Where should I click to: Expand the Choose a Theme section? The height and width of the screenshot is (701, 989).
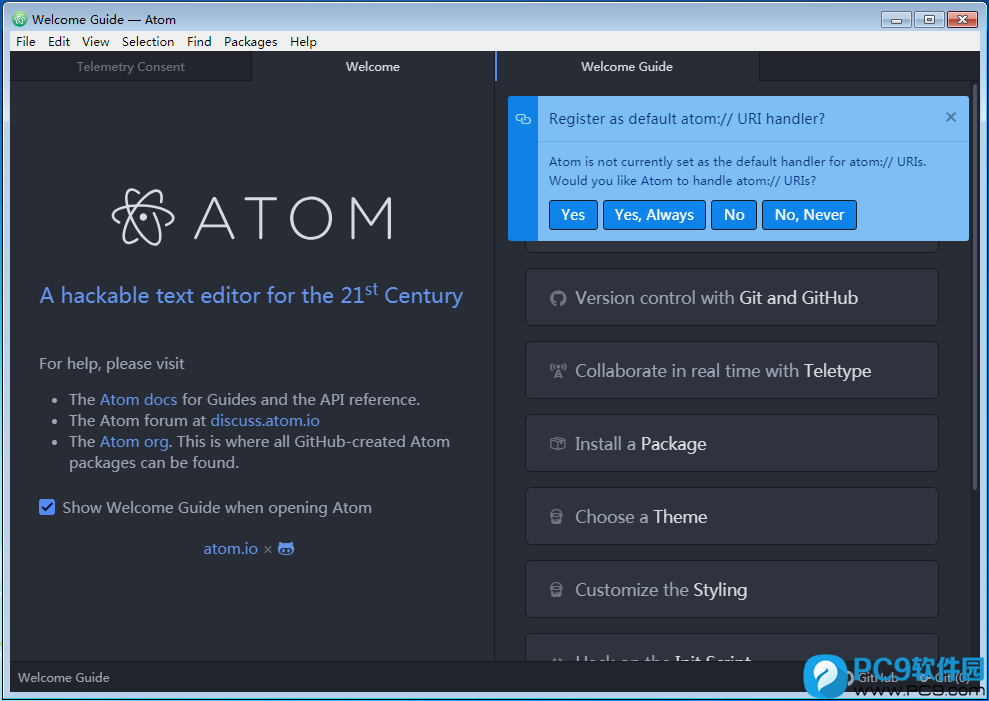pyautogui.click(x=732, y=517)
